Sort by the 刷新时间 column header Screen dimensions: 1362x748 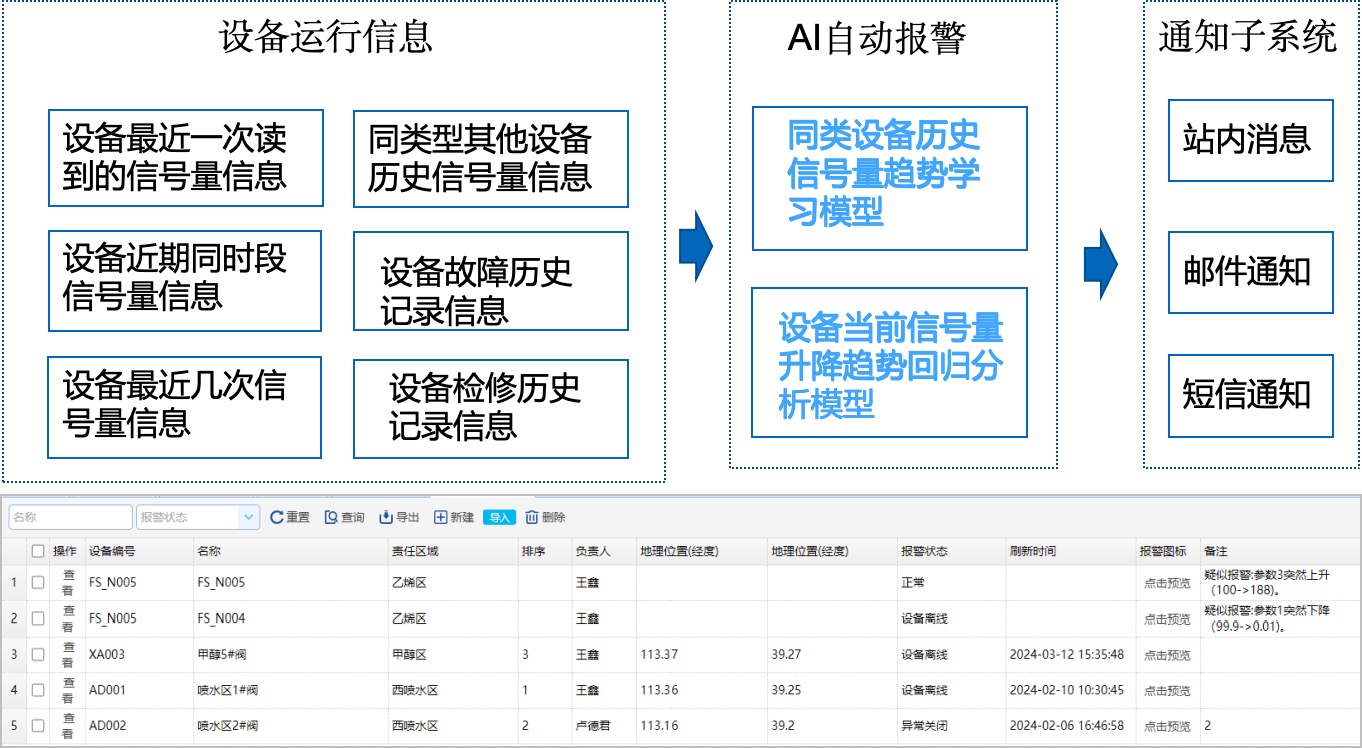(x=1032, y=551)
